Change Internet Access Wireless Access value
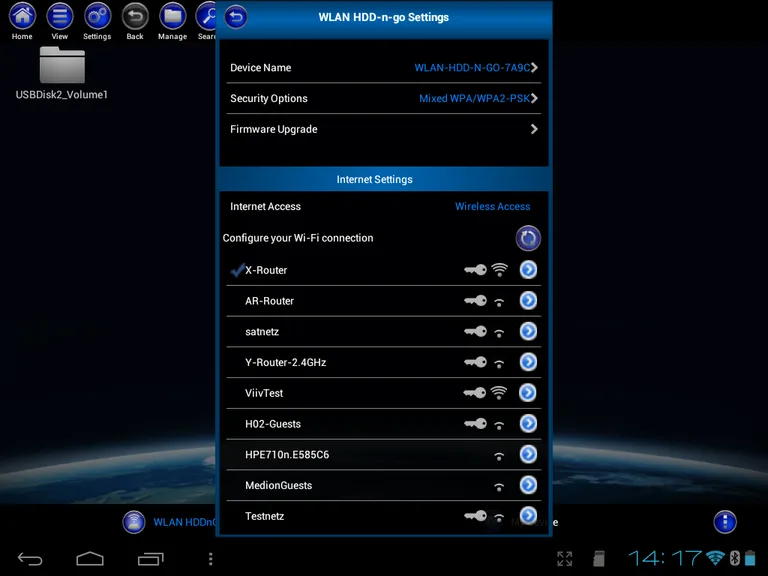 pos(492,207)
